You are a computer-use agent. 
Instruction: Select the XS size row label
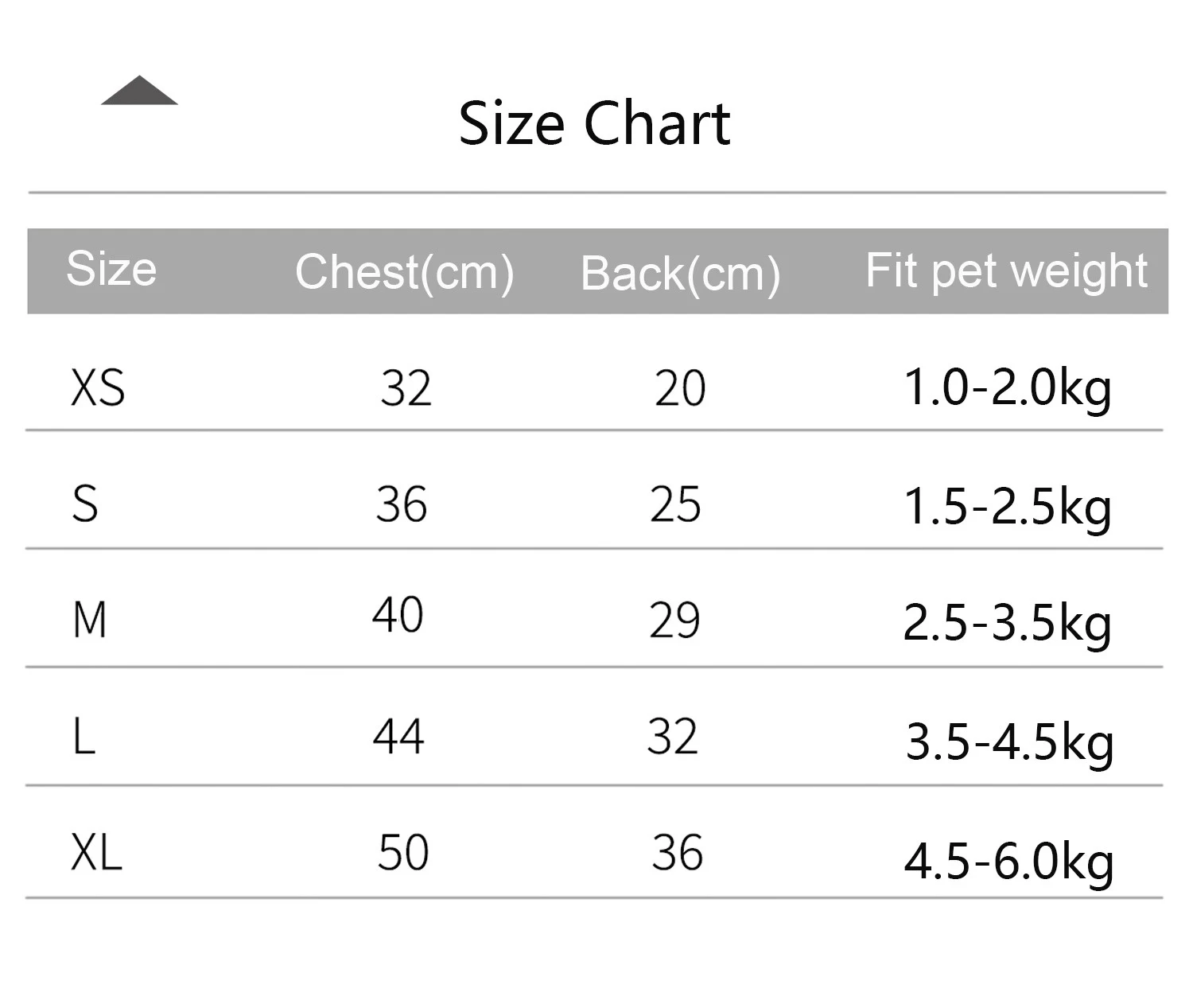pyautogui.click(x=98, y=388)
